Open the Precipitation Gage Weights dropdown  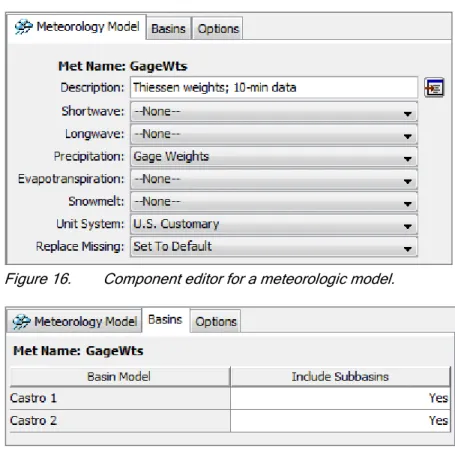click(x=274, y=157)
